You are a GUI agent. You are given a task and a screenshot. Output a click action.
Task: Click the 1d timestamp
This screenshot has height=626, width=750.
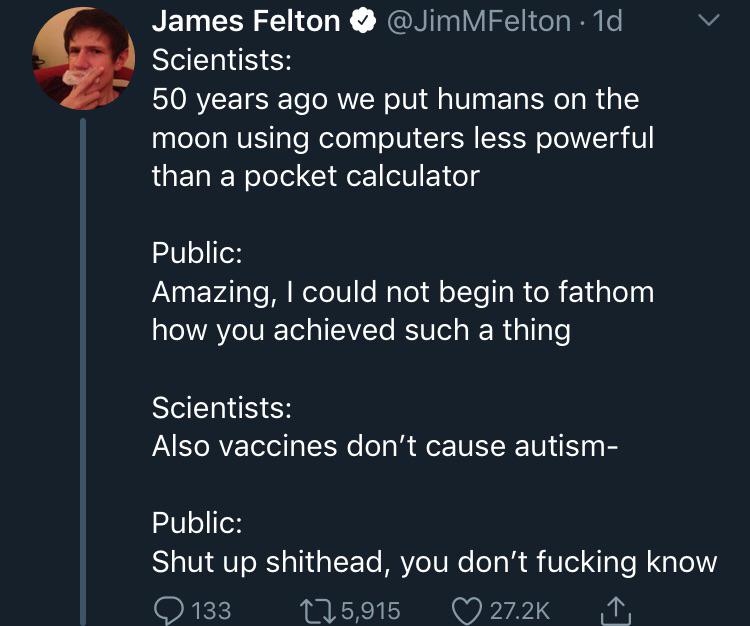606,21
